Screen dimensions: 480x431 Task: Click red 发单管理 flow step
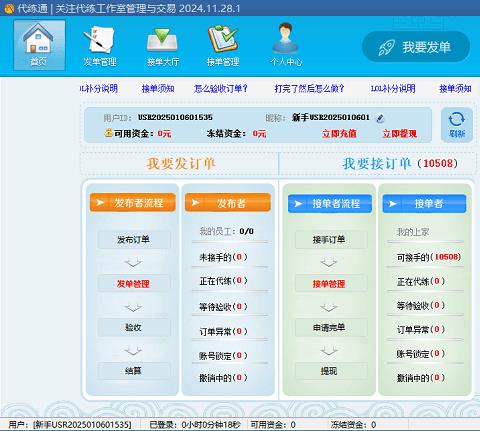(133, 284)
